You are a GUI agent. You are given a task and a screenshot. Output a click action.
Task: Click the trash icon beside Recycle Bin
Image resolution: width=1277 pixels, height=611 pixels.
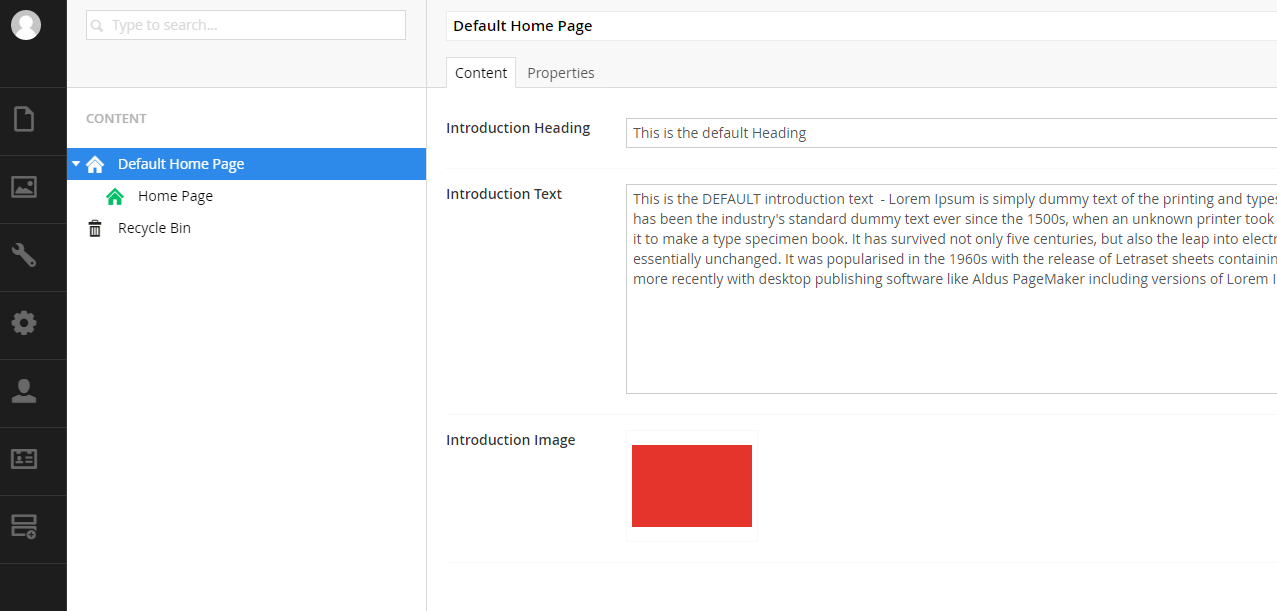95,228
